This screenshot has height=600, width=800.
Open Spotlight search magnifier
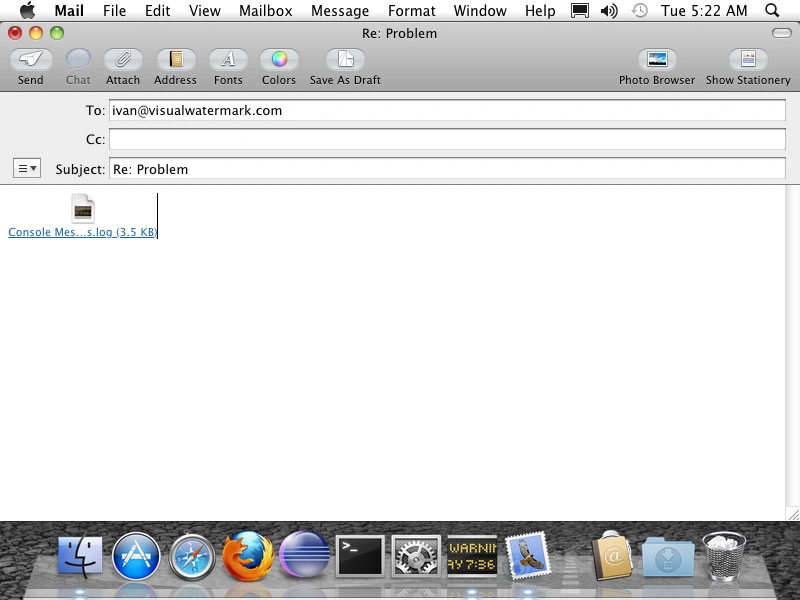click(x=772, y=11)
